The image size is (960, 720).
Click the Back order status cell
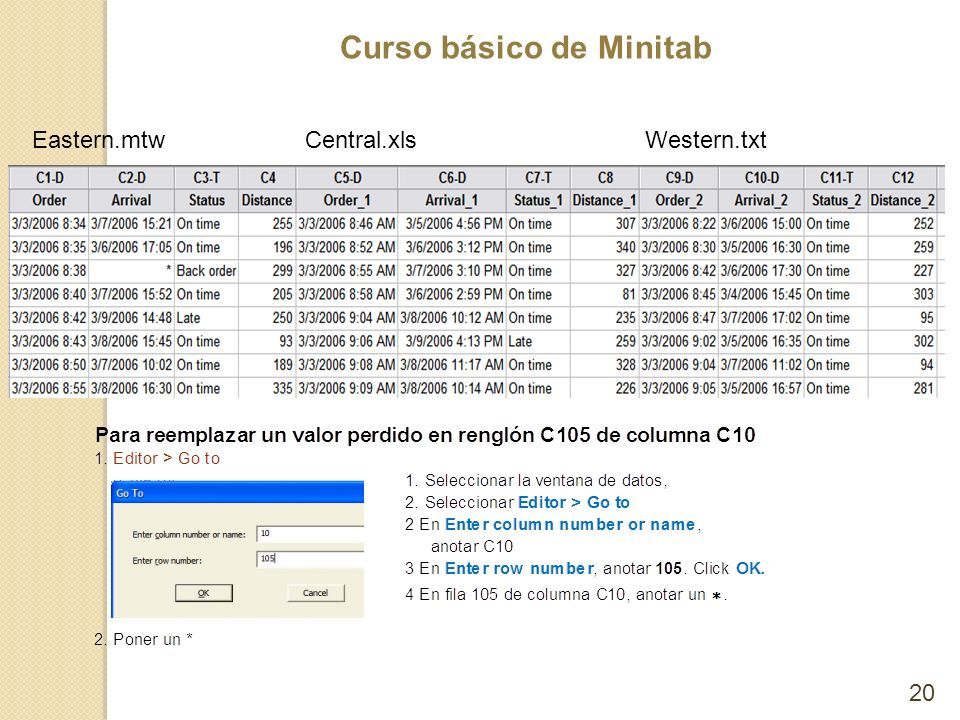pos(206,271)
